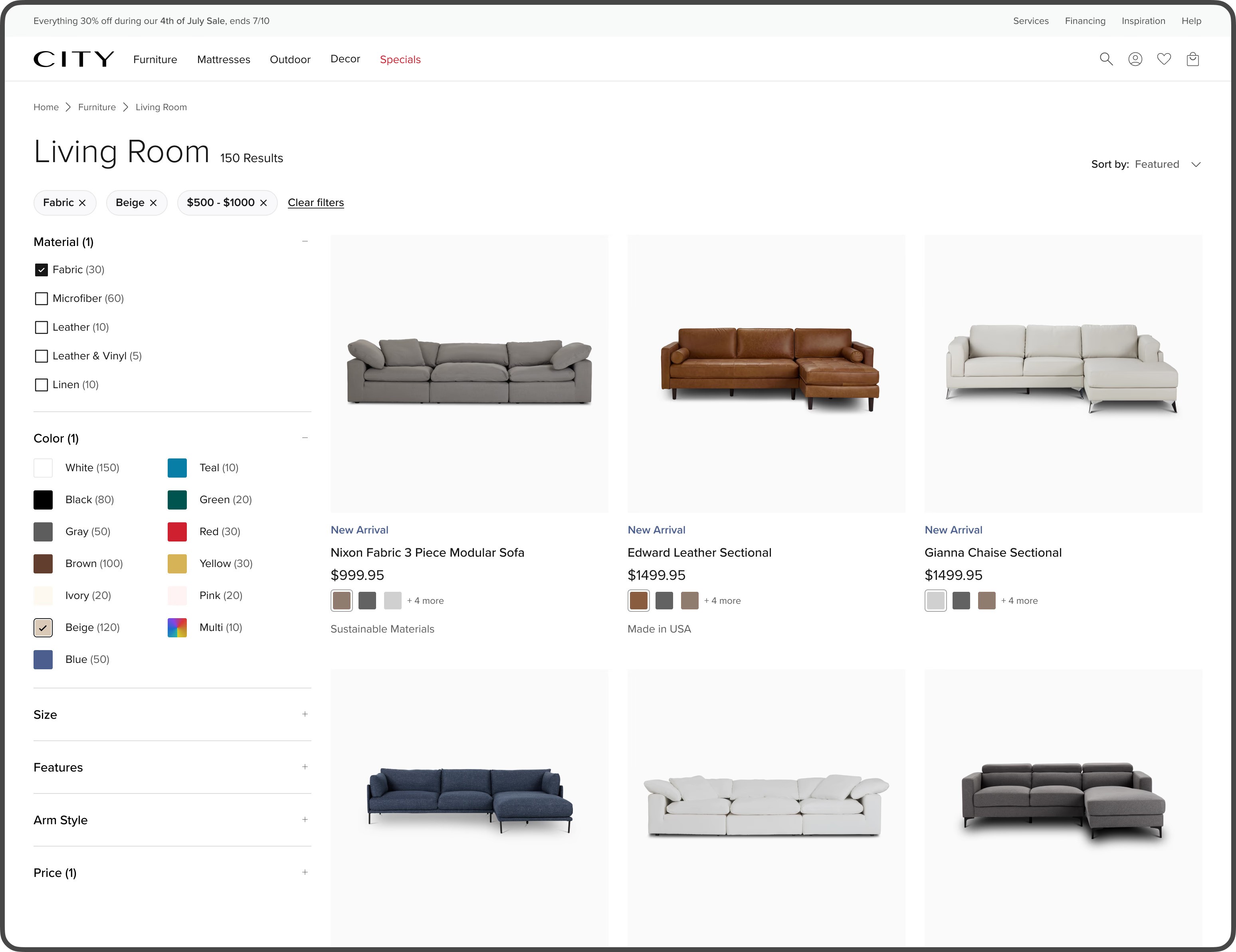Image resolution: width=1236 pixels, height=952 pixels.
Task: Enable the Leather & Vinyl checkbox
Action: click(41, 356)
